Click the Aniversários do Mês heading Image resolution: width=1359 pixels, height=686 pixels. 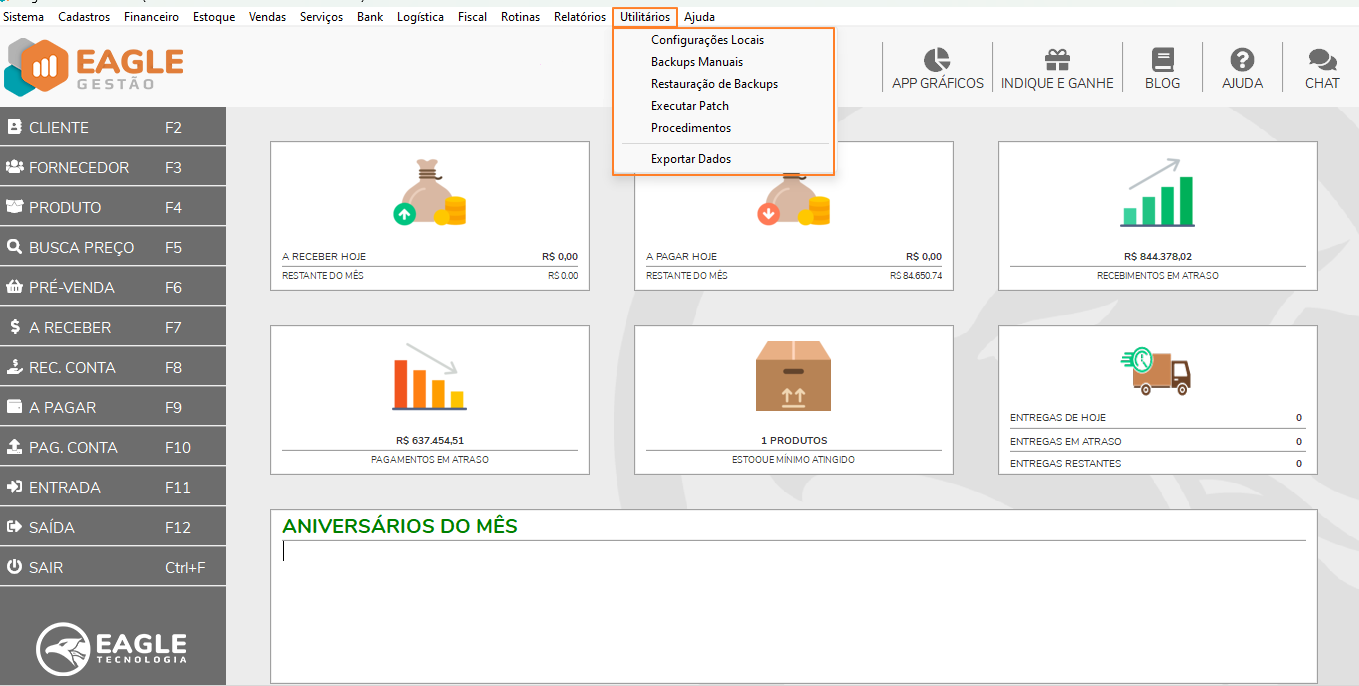400,526
